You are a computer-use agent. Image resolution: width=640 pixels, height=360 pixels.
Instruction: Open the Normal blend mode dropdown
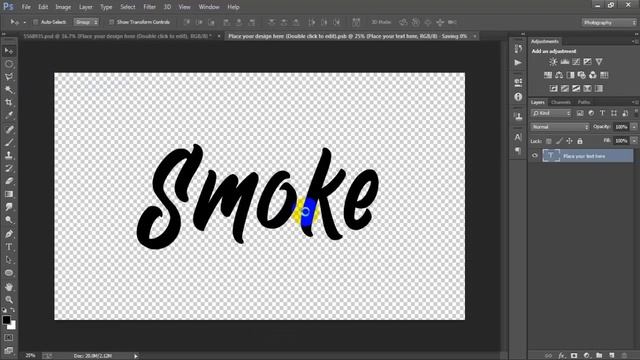[x=560, y=127]
